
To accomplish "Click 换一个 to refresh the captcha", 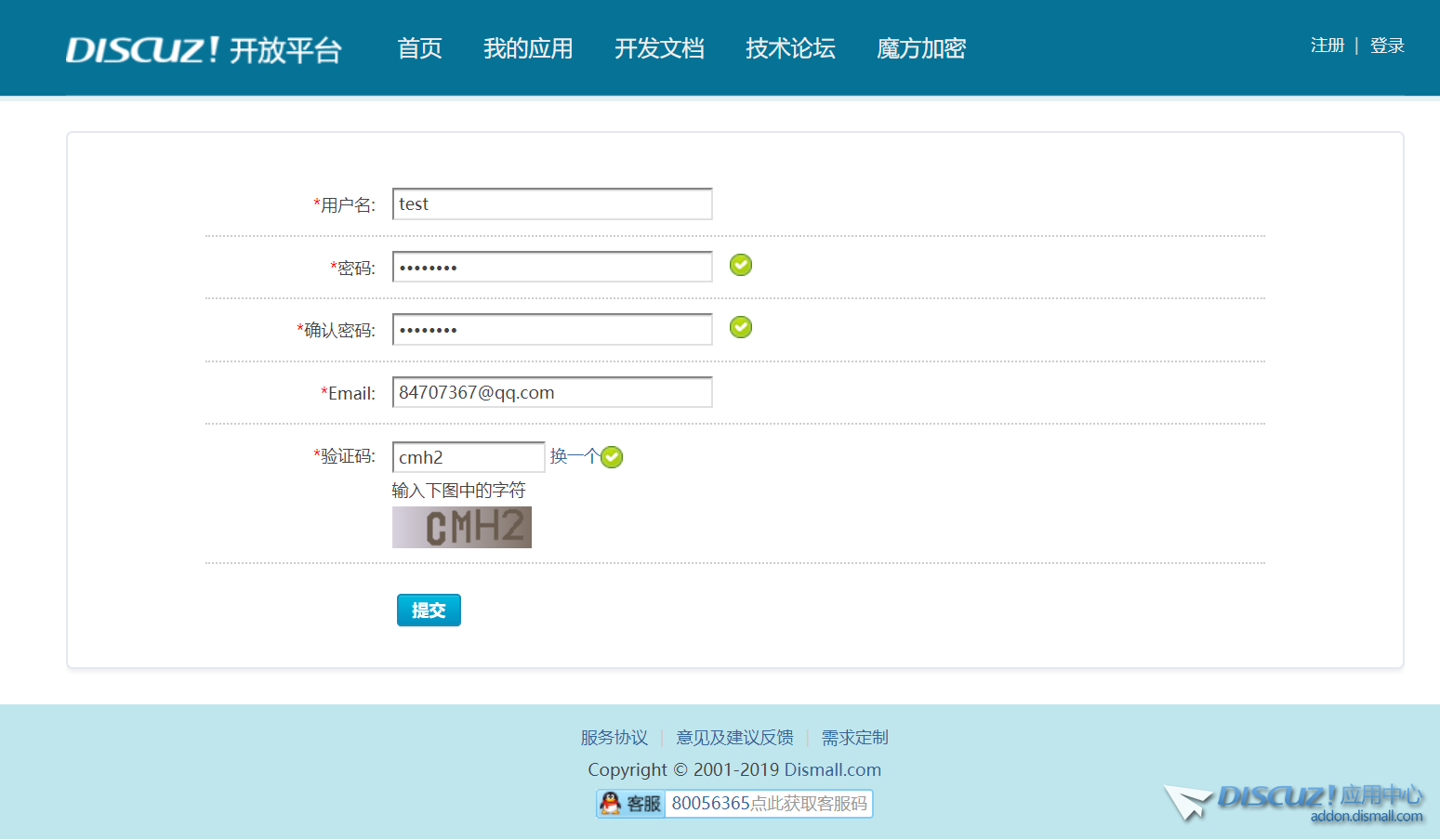I will coord(574,456).
